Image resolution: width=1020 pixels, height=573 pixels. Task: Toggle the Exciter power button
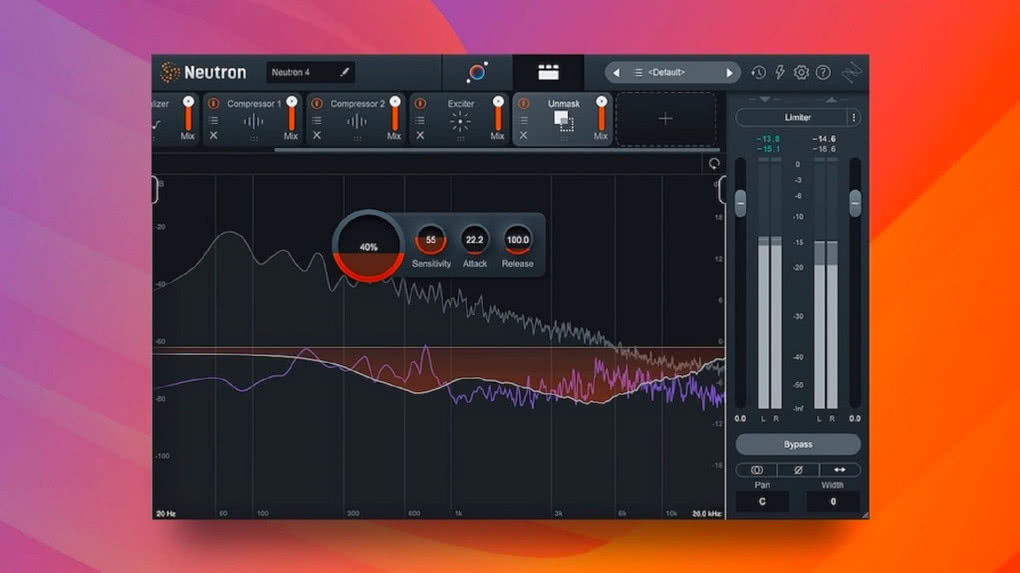click(420, 104)
